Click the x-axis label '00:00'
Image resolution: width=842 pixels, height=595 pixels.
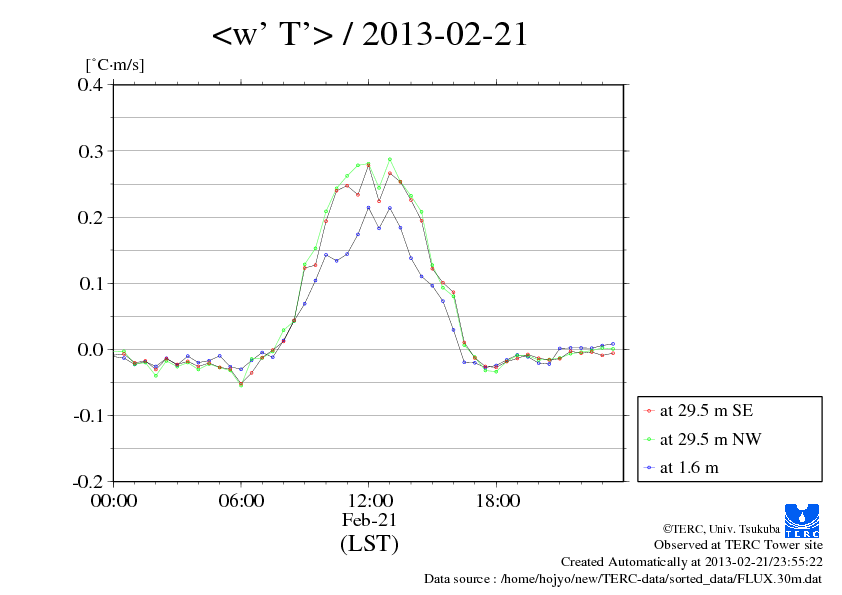coord(114,501)
